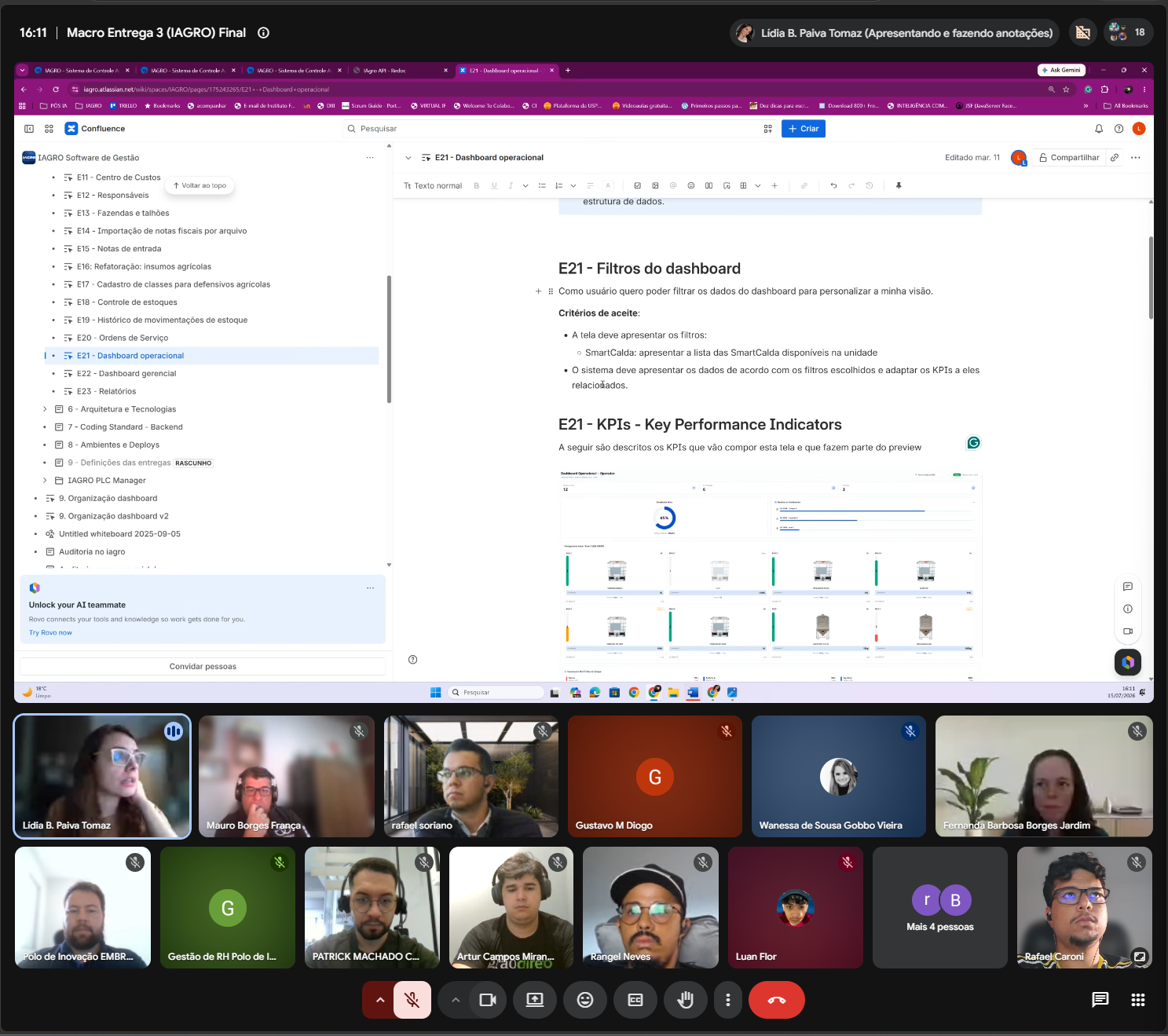Click the red leave call button

click(x=777, y=1000)
